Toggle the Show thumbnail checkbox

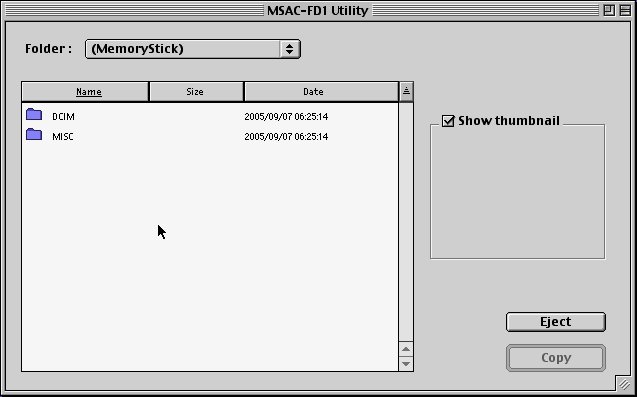[x=448, y=121]
